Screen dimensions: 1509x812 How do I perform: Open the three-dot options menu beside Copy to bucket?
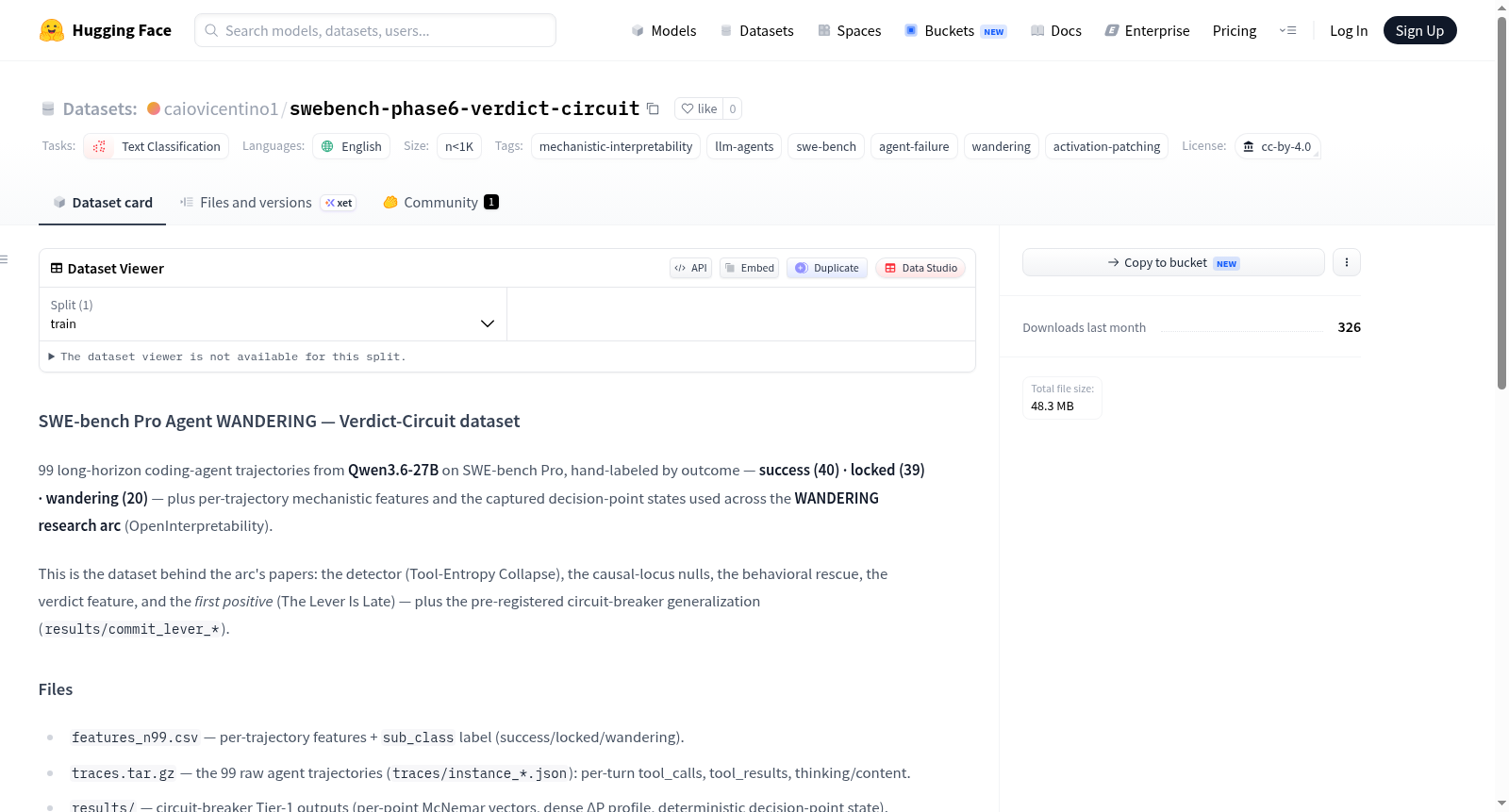(1347, 262)
